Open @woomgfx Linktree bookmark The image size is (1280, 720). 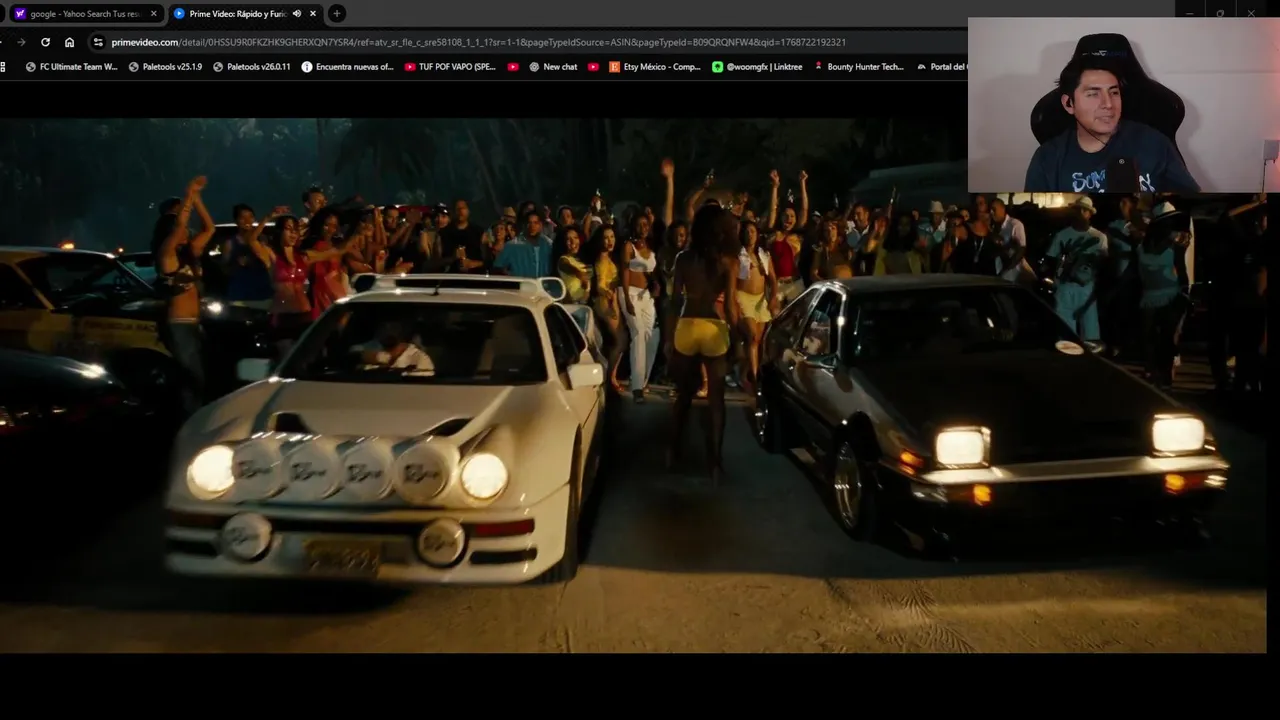[757, 67]
